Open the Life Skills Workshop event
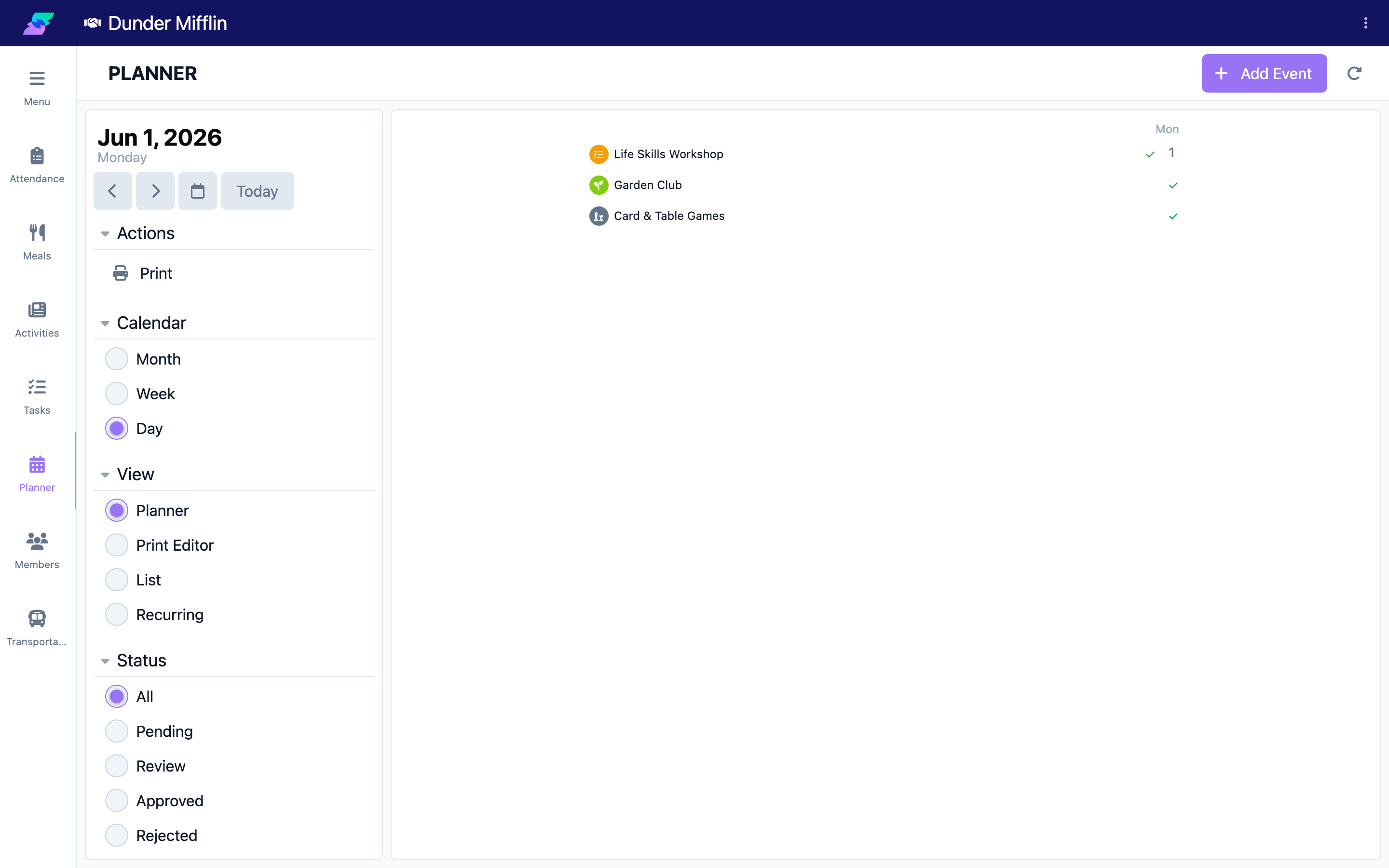The image size is (1389, 868). pyautogui.click(x=668, y=154)
